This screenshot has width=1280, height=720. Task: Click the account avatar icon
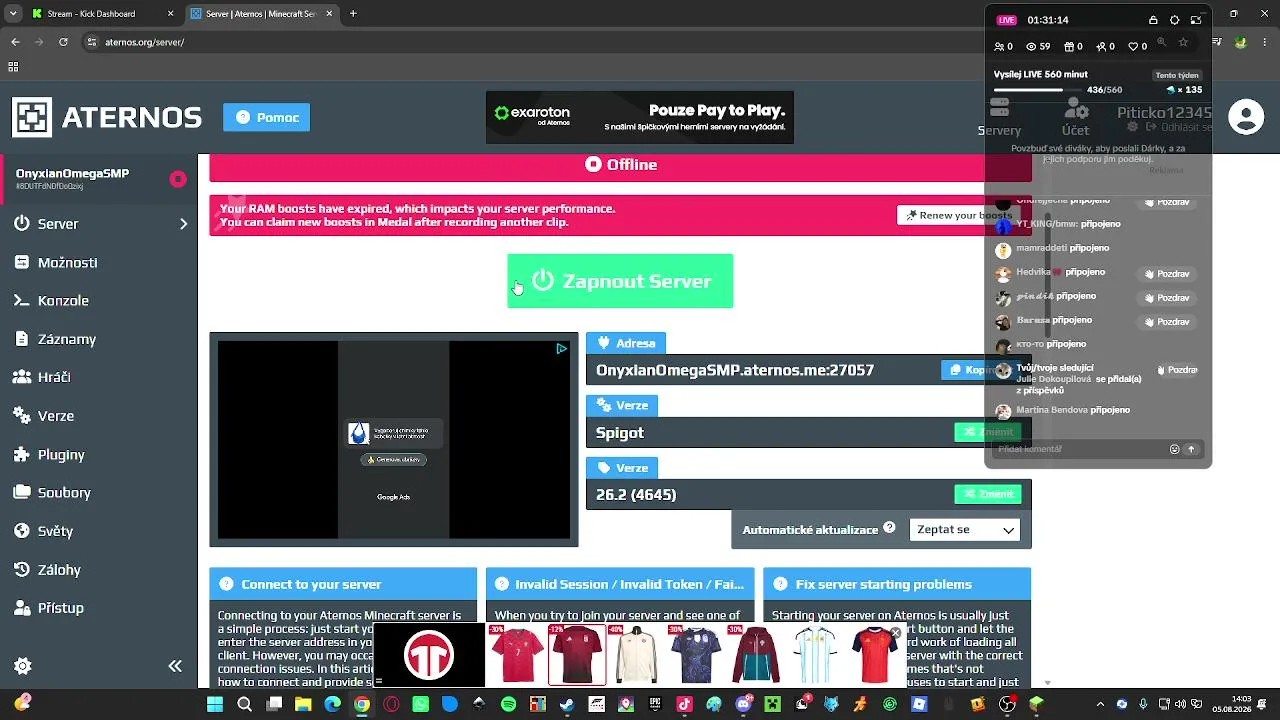click(x=1246, y=117)
